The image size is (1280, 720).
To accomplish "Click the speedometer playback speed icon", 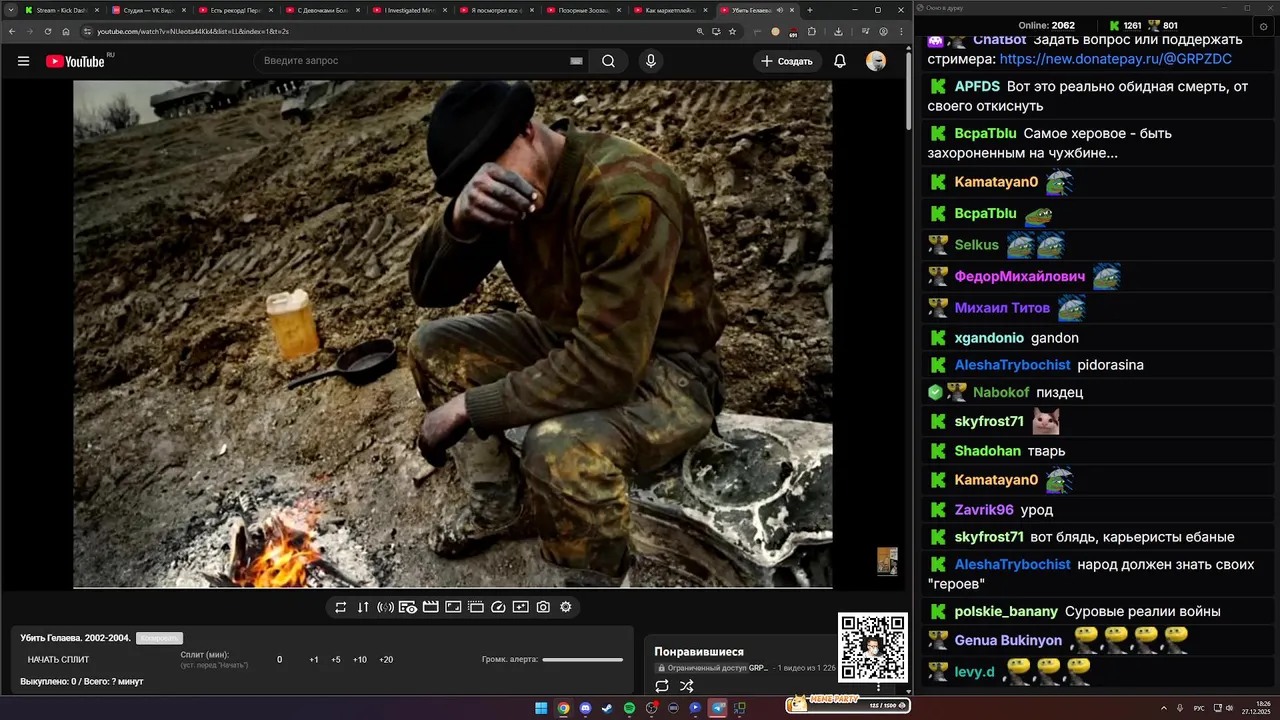I will tap(498, 607).
